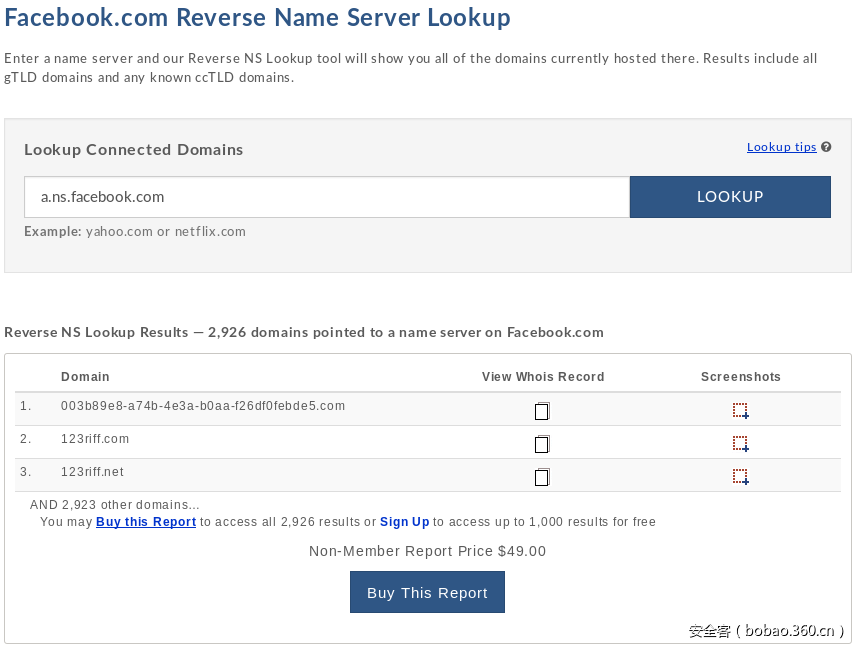Select the 123riff.com domain entry
859x649 pixels.
pyautogui.click(x=94, y=438)
